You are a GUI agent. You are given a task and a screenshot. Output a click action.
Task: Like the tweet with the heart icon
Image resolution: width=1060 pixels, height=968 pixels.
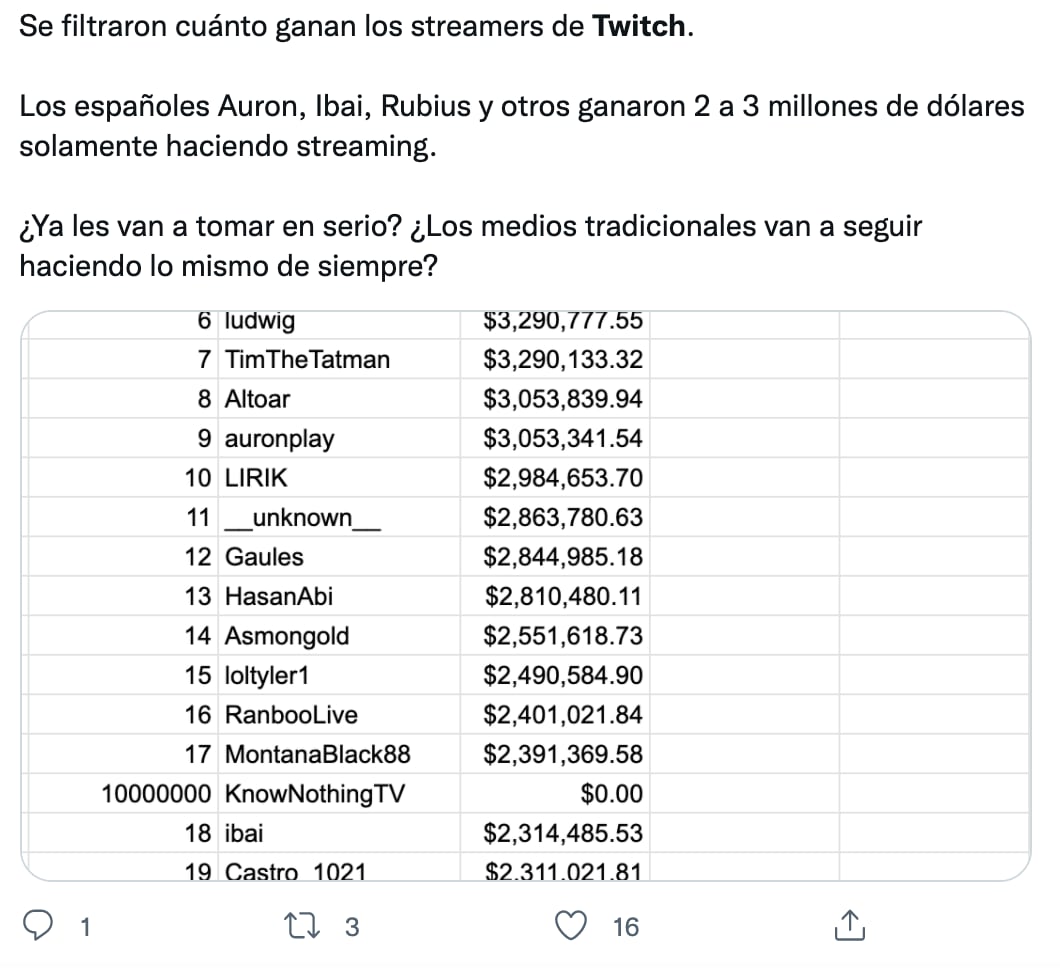coord(572,927)
